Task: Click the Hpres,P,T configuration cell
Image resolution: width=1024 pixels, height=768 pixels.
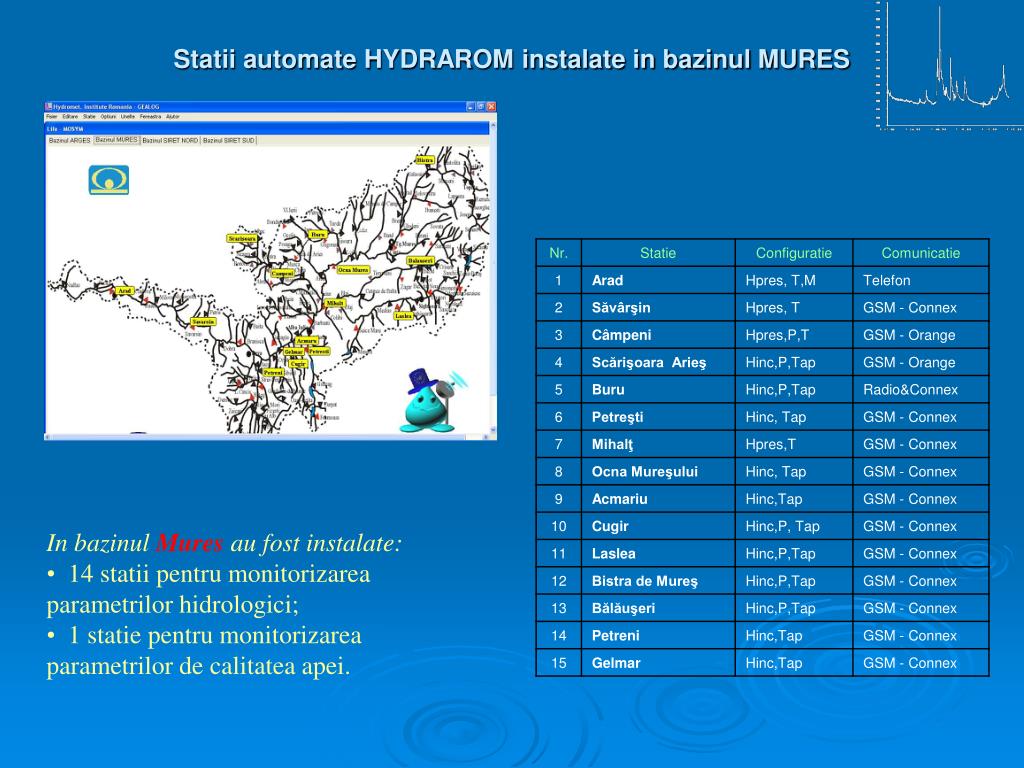Action: pyautogui.click(x=793, y=335)
